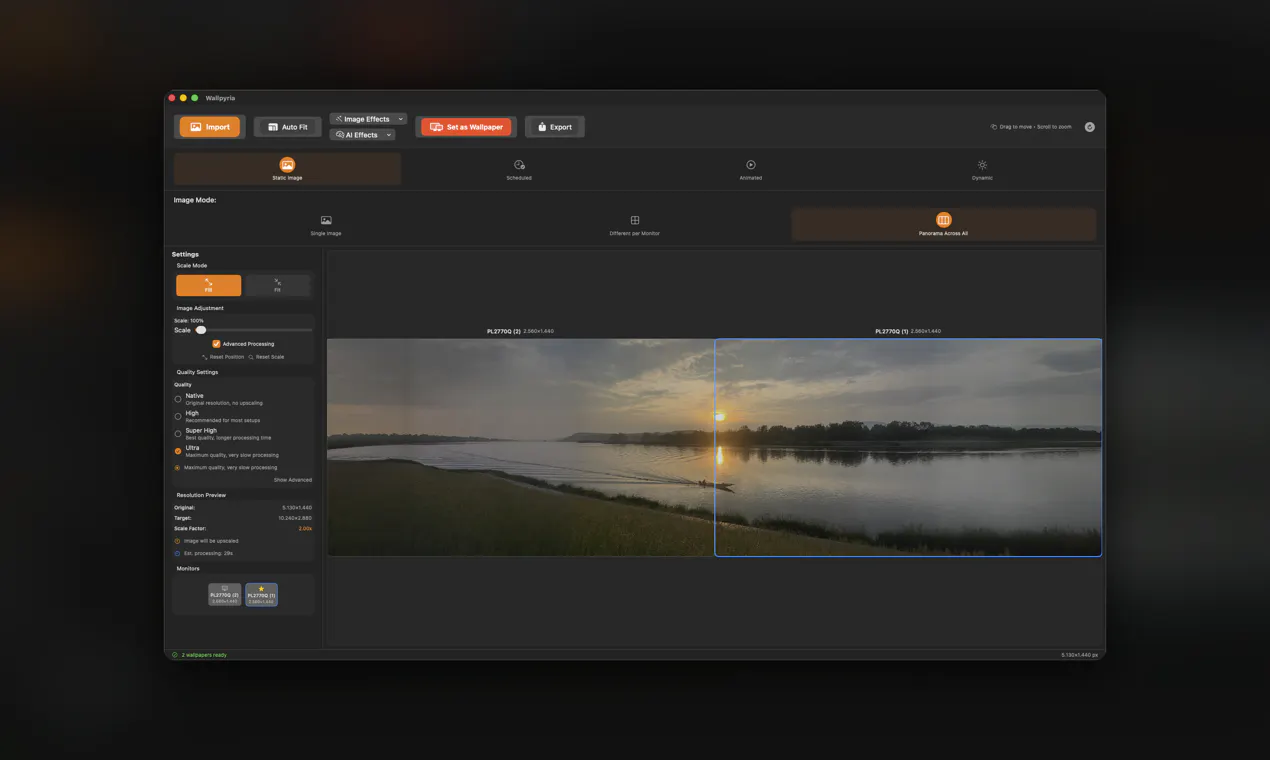Click the Animated play icon

750,165
